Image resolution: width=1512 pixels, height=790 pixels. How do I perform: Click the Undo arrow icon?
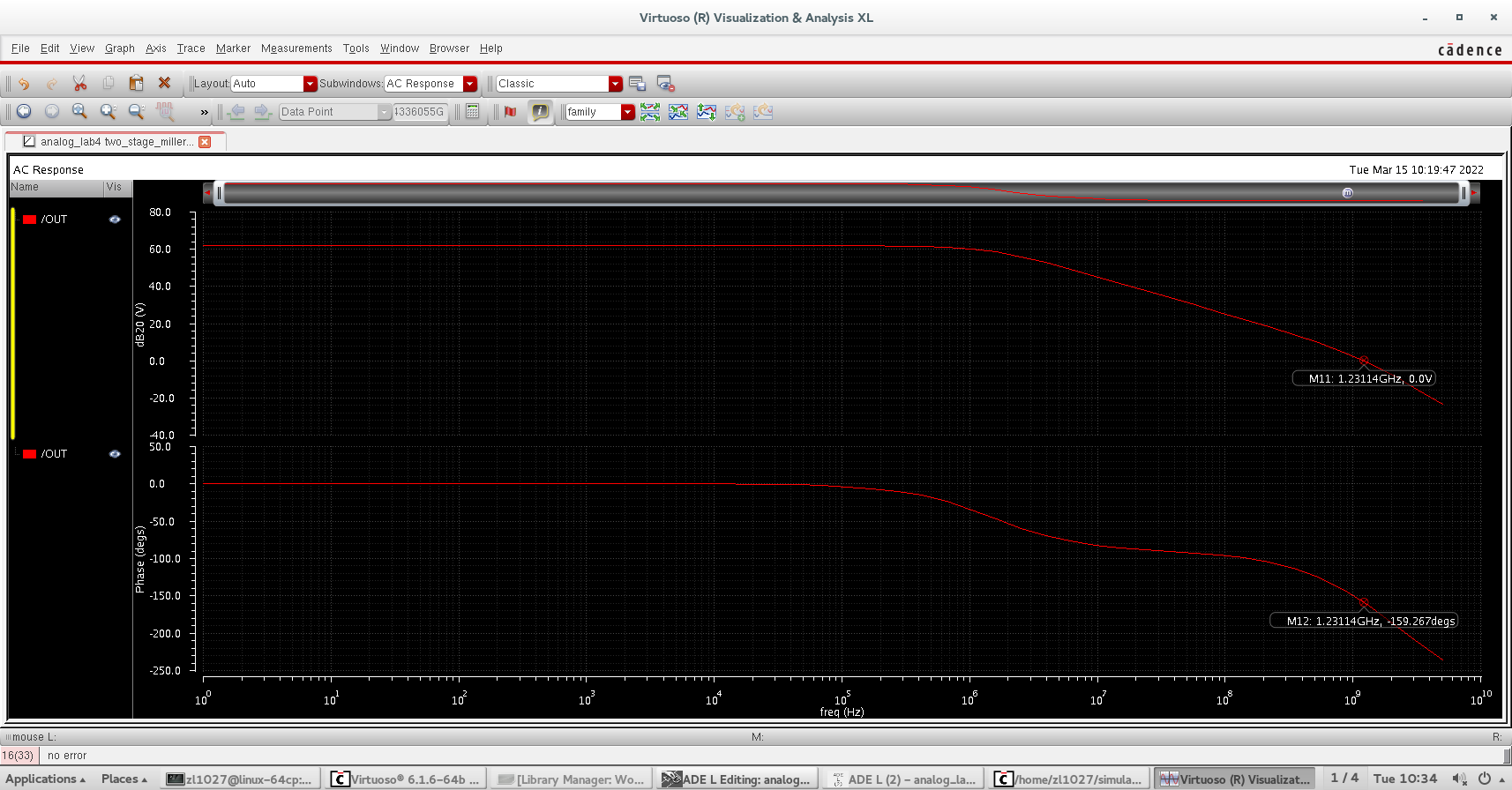point(24,84)
